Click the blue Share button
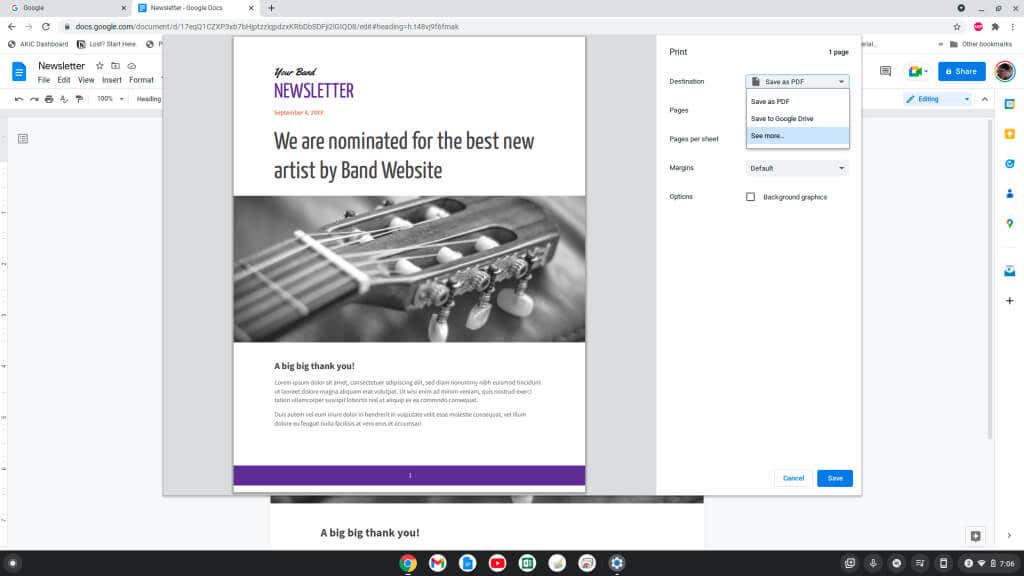Image resolution: width=1024 pixels, height=576 pixels. pos(961,71)
